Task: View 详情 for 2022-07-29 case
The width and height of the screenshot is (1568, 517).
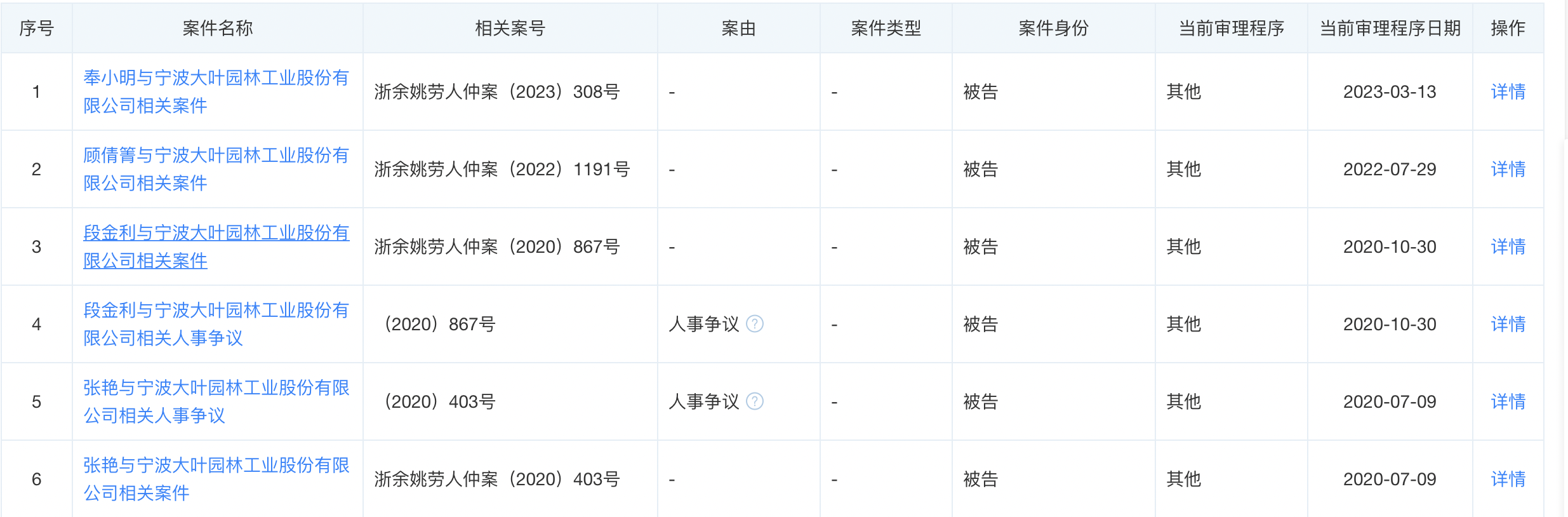Action: pyautogui.click(x=1508, y=169)
